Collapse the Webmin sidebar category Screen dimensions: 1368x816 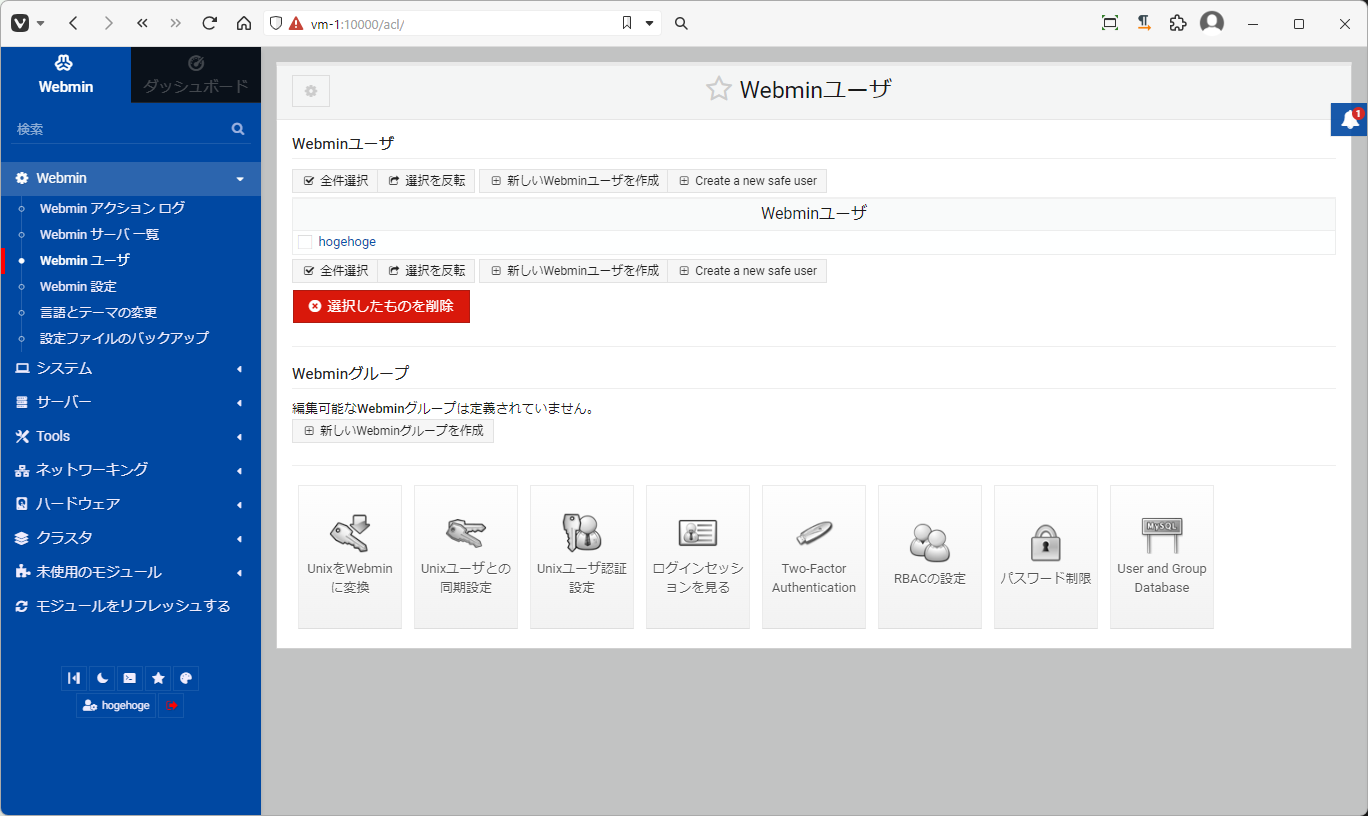130,178
